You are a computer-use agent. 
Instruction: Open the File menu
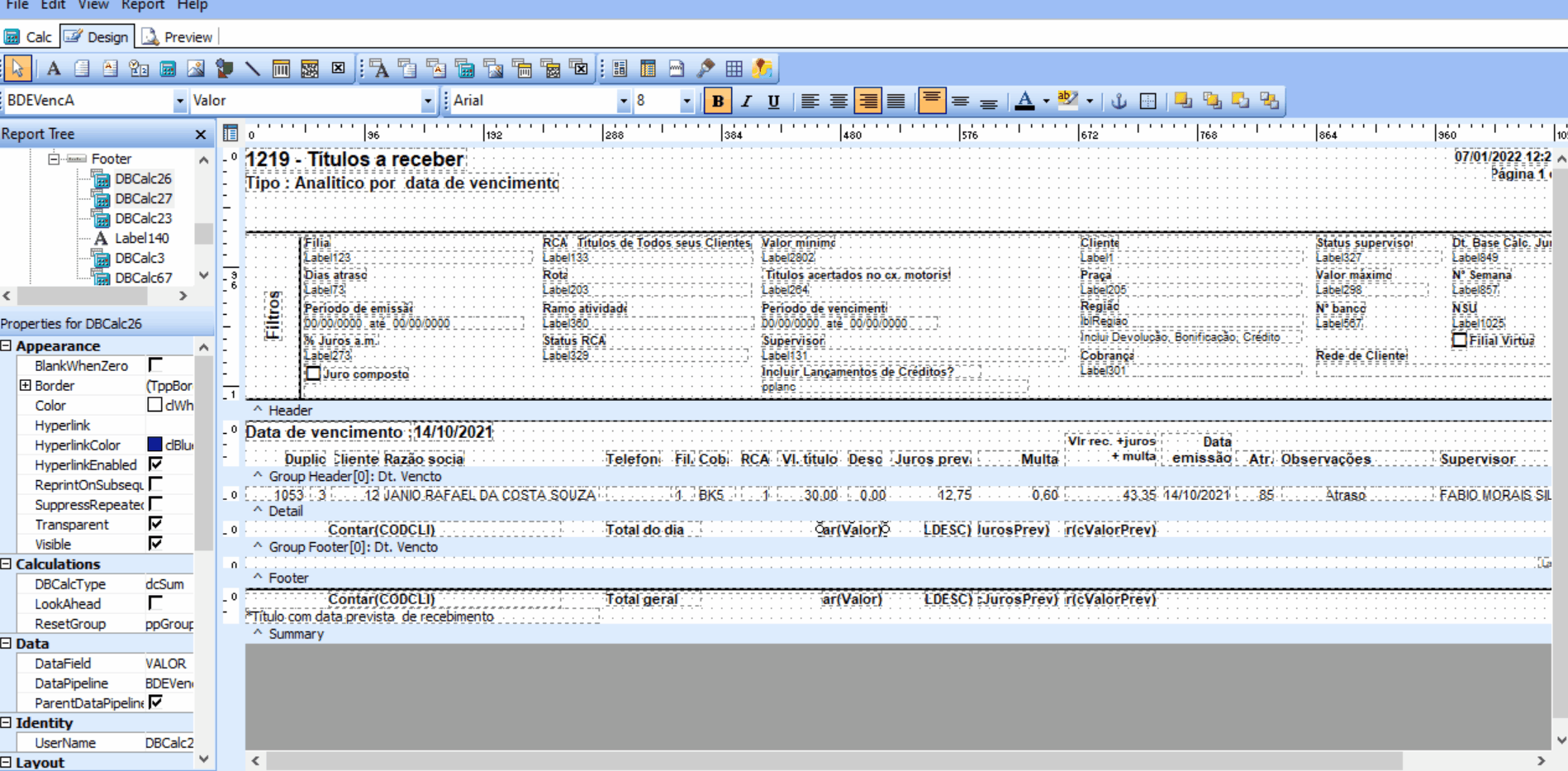17,6
